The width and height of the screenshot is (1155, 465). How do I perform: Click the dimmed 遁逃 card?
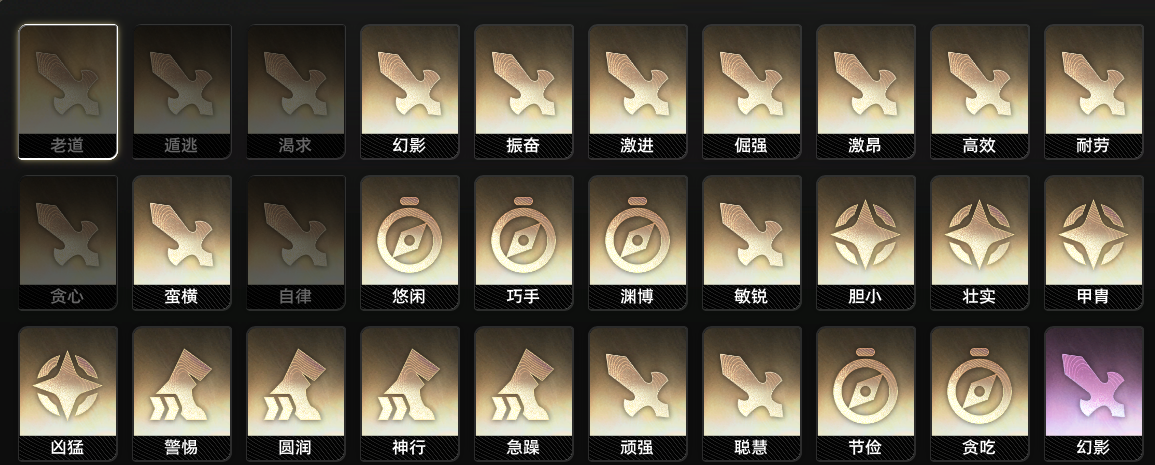click(x=182, y=91)
